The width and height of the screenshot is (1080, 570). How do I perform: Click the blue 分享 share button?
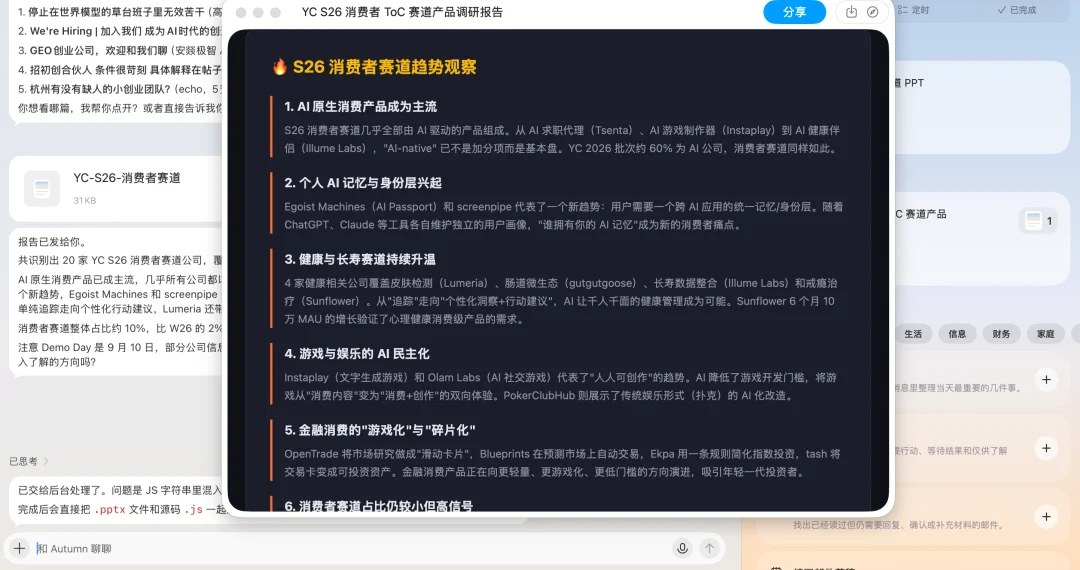(x=794, y=12)
